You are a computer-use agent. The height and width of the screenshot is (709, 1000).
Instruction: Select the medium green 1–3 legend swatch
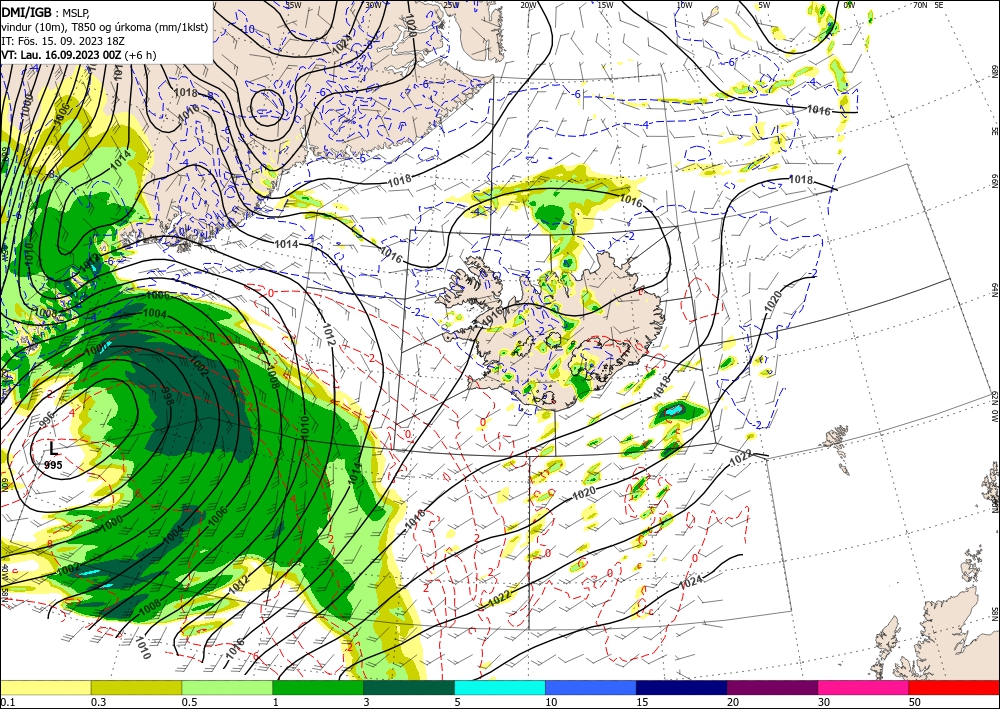click(x=318, y=687)
